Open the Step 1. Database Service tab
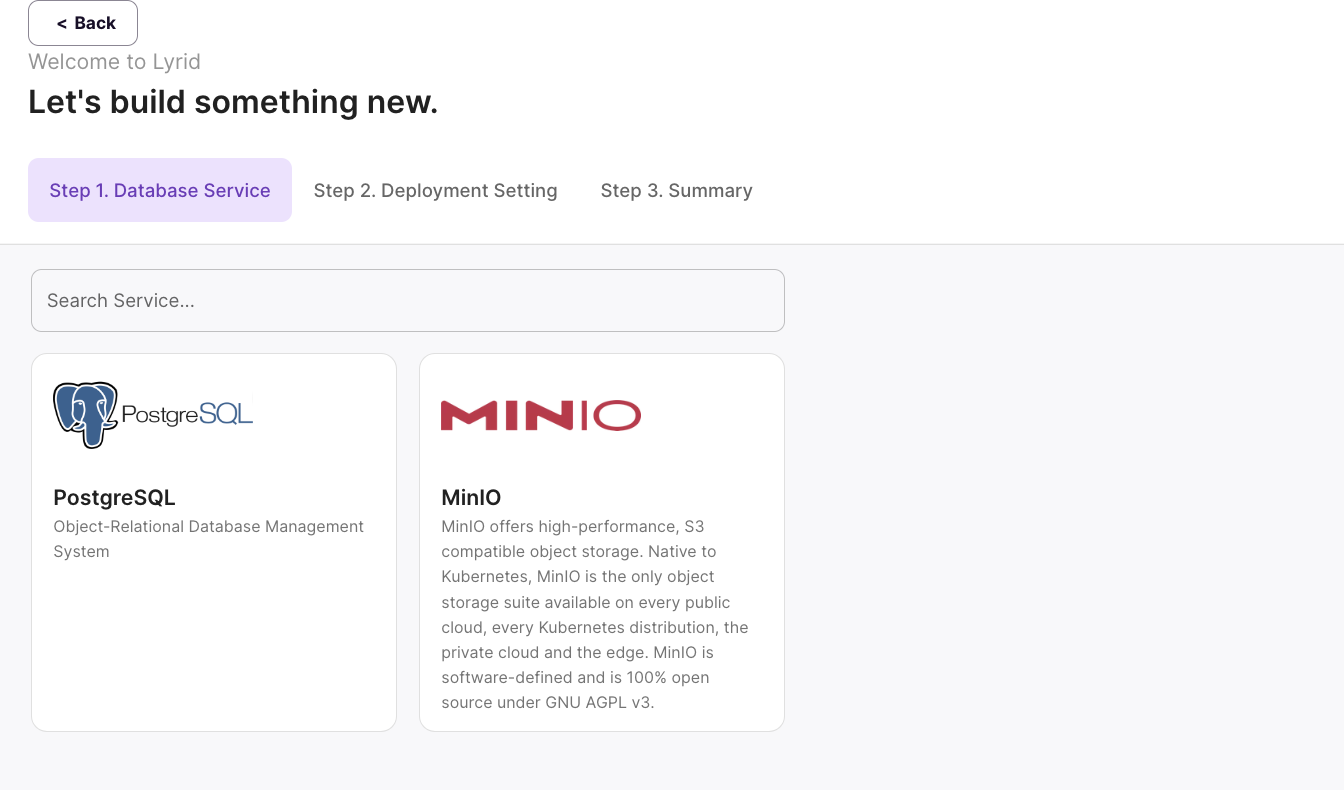This screenshot has height=790, width=1344. click(x=160, y=190)
